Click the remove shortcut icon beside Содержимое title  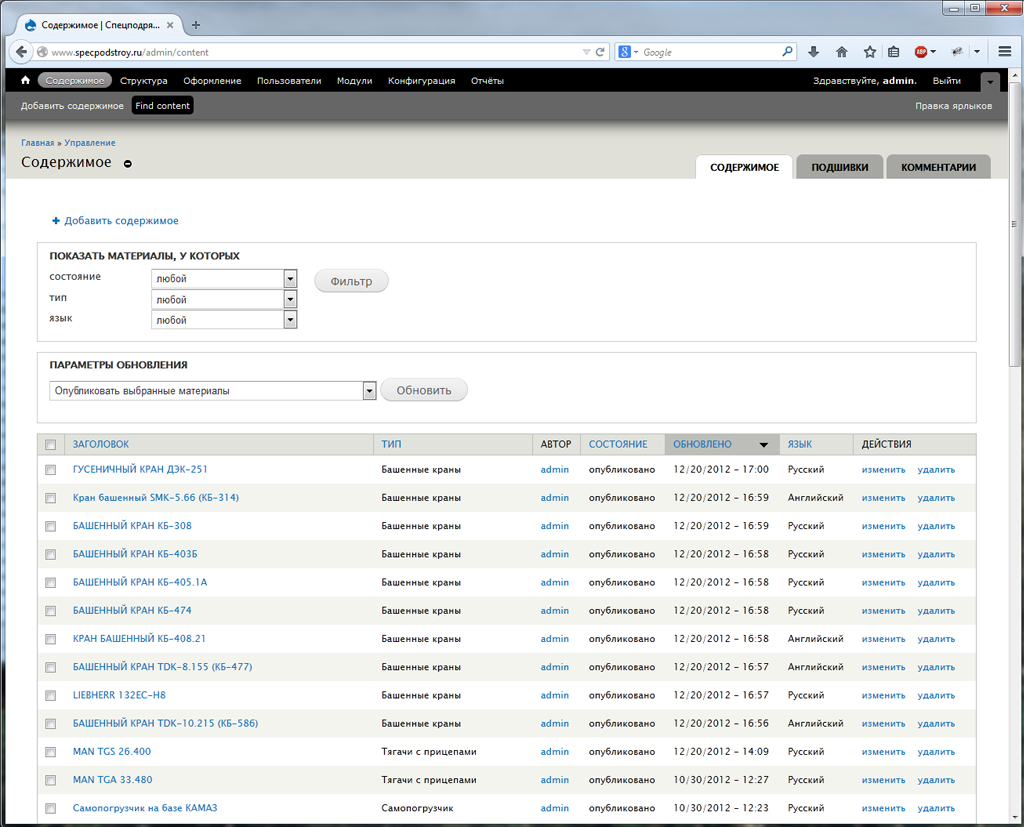click(128, 164)
